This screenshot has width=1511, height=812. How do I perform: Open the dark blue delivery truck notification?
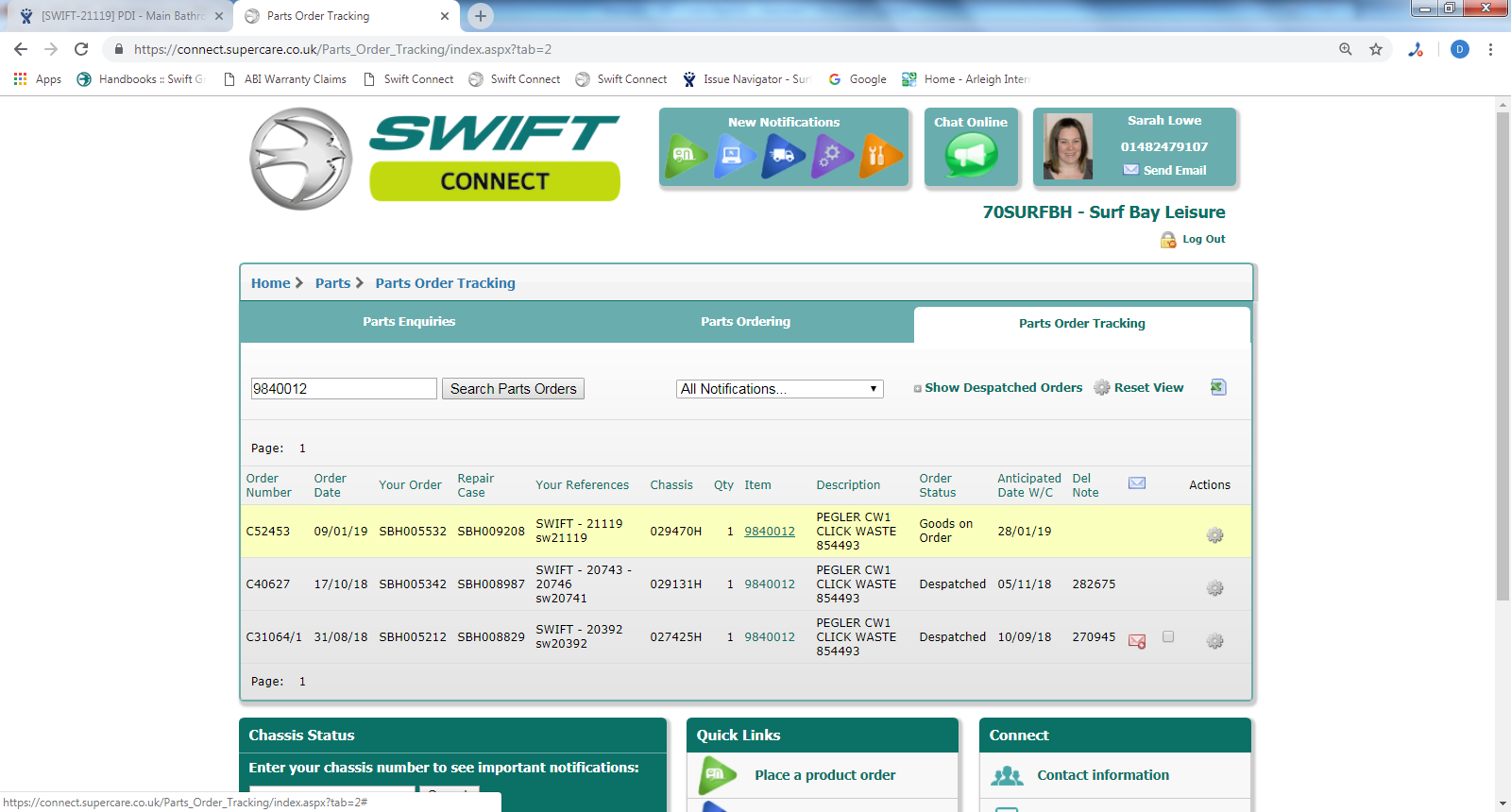click(783, 156)
